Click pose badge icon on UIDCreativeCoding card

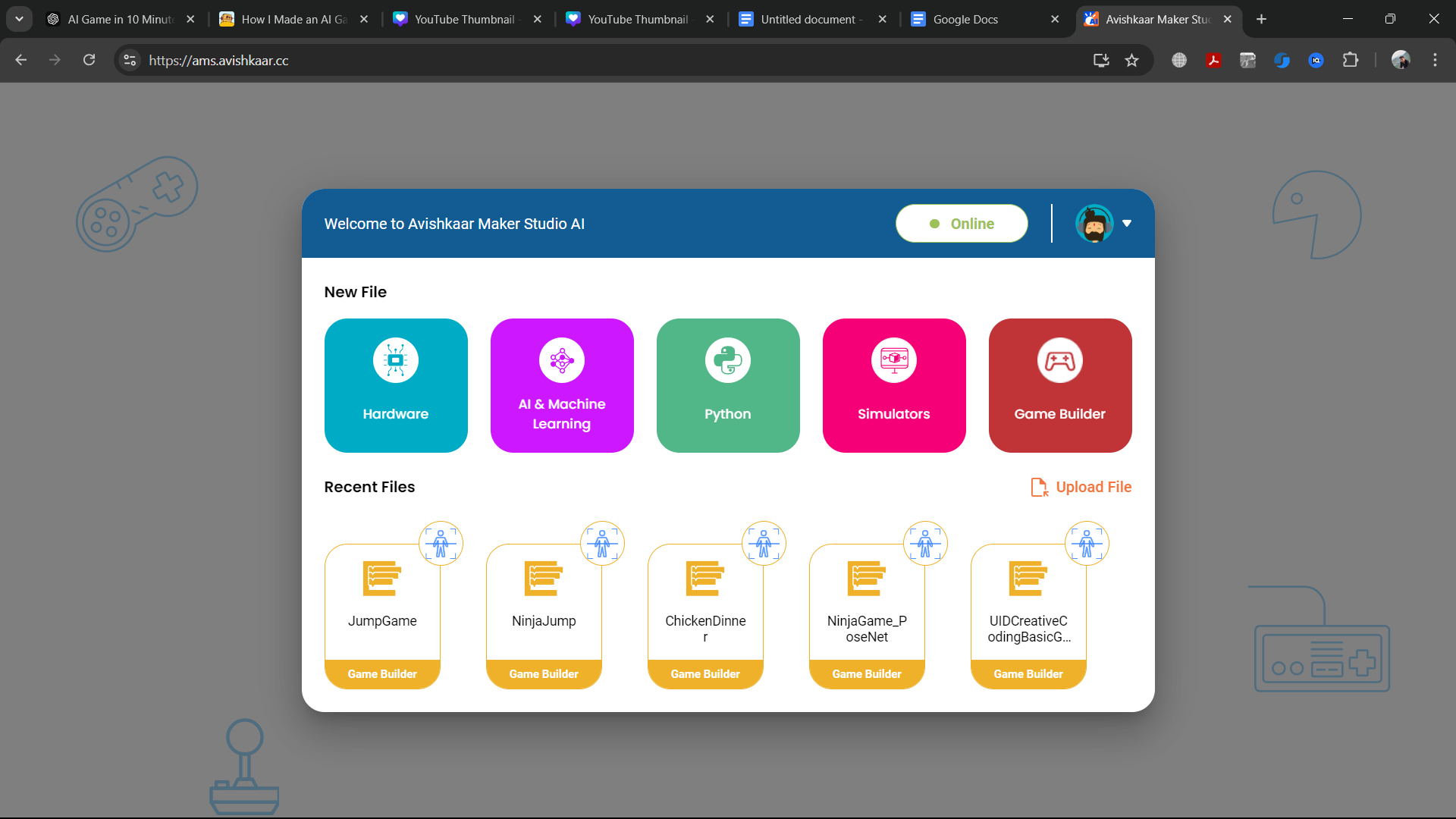click(x=1087, y=544)
